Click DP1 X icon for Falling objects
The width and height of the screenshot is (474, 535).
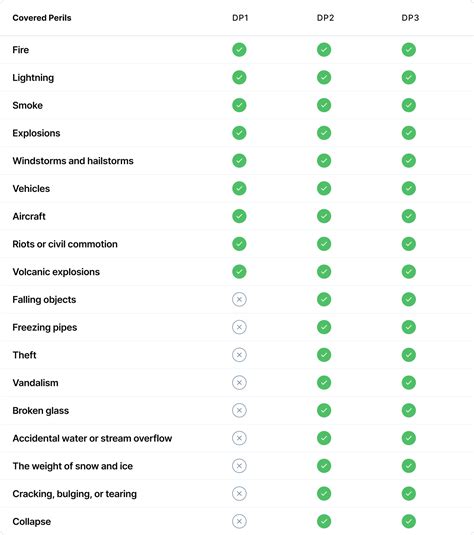239,300
